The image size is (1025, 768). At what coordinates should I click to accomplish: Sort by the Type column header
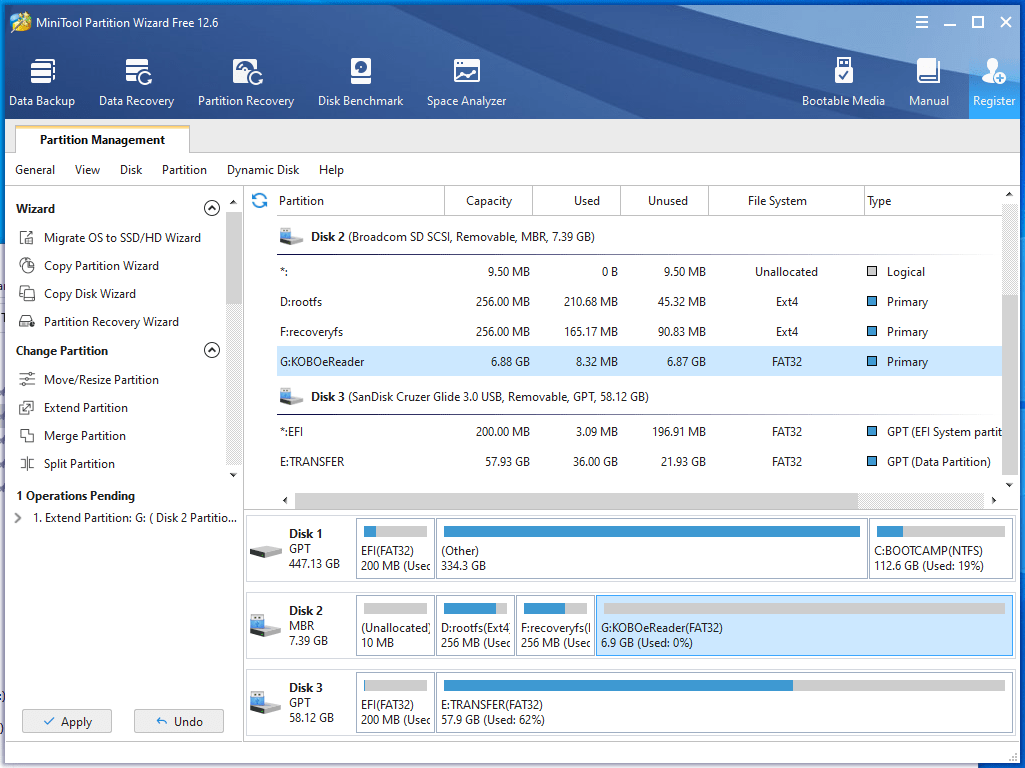[x=933, y=201]
